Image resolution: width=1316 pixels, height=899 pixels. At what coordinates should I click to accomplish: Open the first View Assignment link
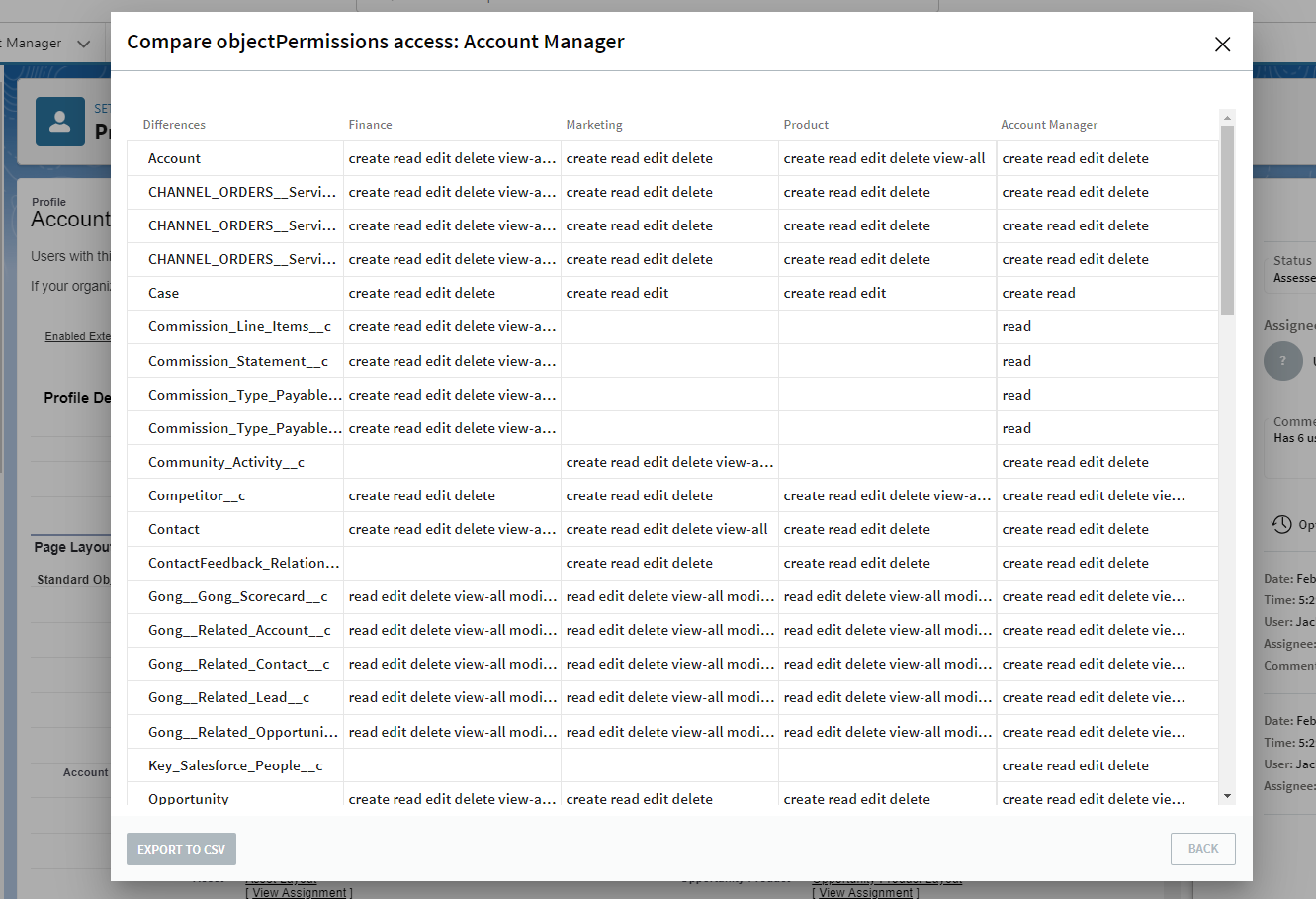299,891
